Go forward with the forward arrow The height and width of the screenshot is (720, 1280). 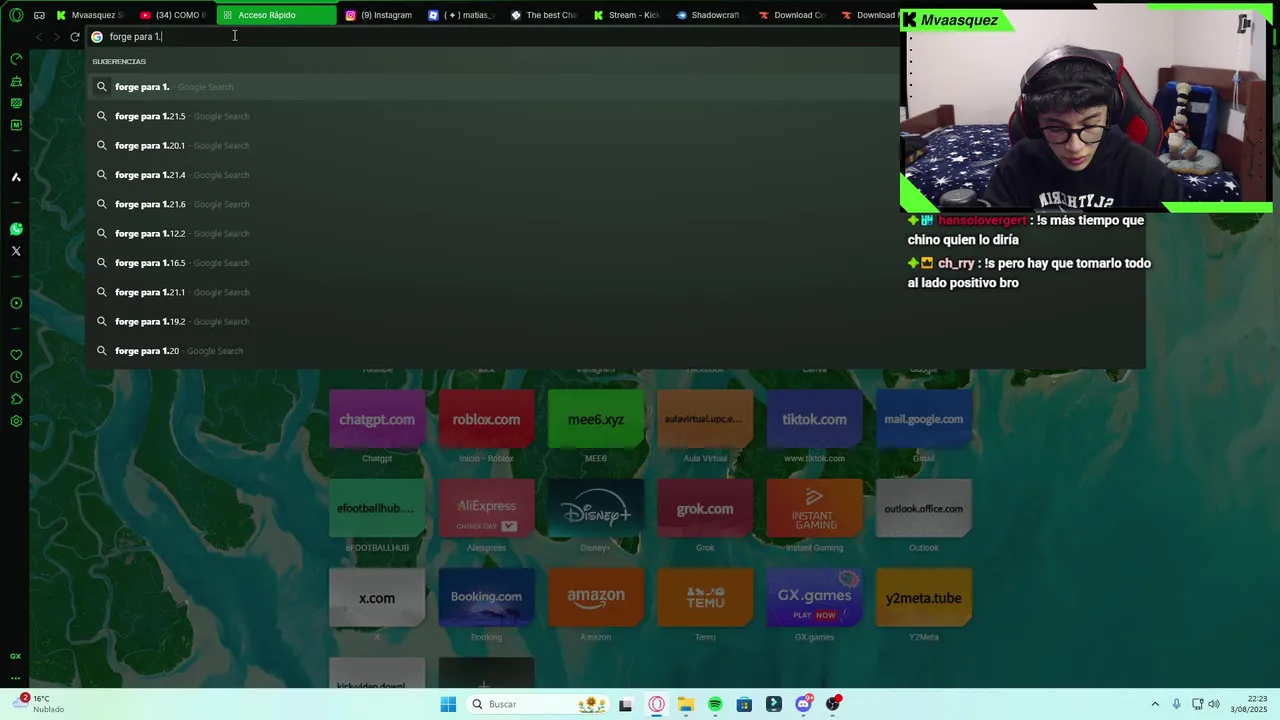tap(56, 37)
